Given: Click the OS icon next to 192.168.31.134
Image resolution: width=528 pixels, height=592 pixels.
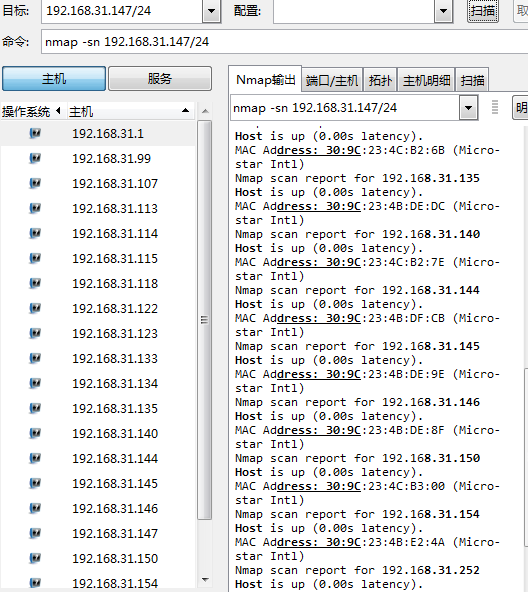Looking at the screenshot, I should coord(35,383).
